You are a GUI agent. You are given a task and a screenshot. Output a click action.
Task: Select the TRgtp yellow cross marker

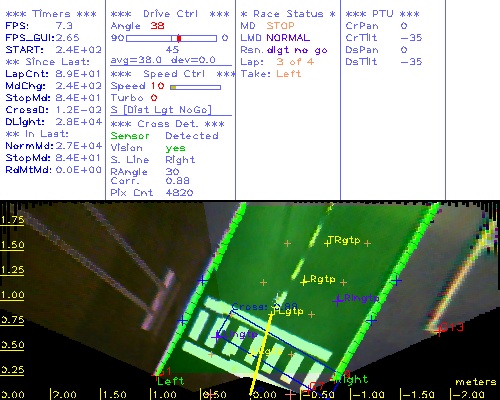(327, 243)
